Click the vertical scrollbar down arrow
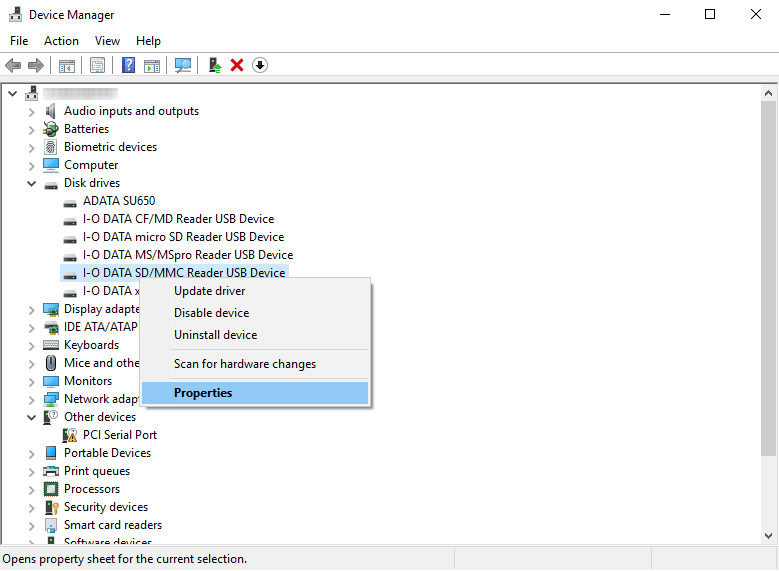Viewport: 779px width, 571px height. pyautogui.click(x=768, y=537)
